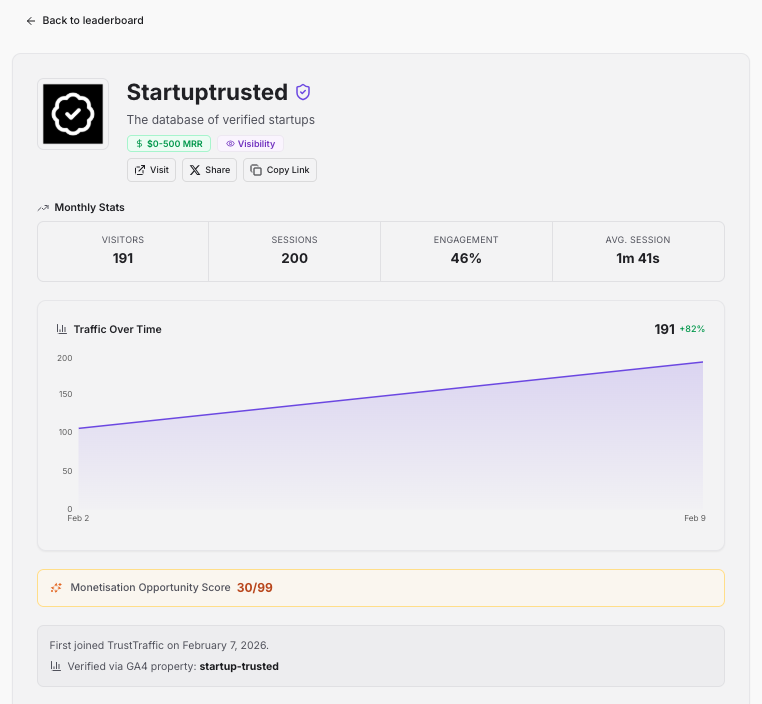The height and width of the screenshot is (704, 762).
Task: Select the Engagement 46% stat value
Action: point(466,258)
